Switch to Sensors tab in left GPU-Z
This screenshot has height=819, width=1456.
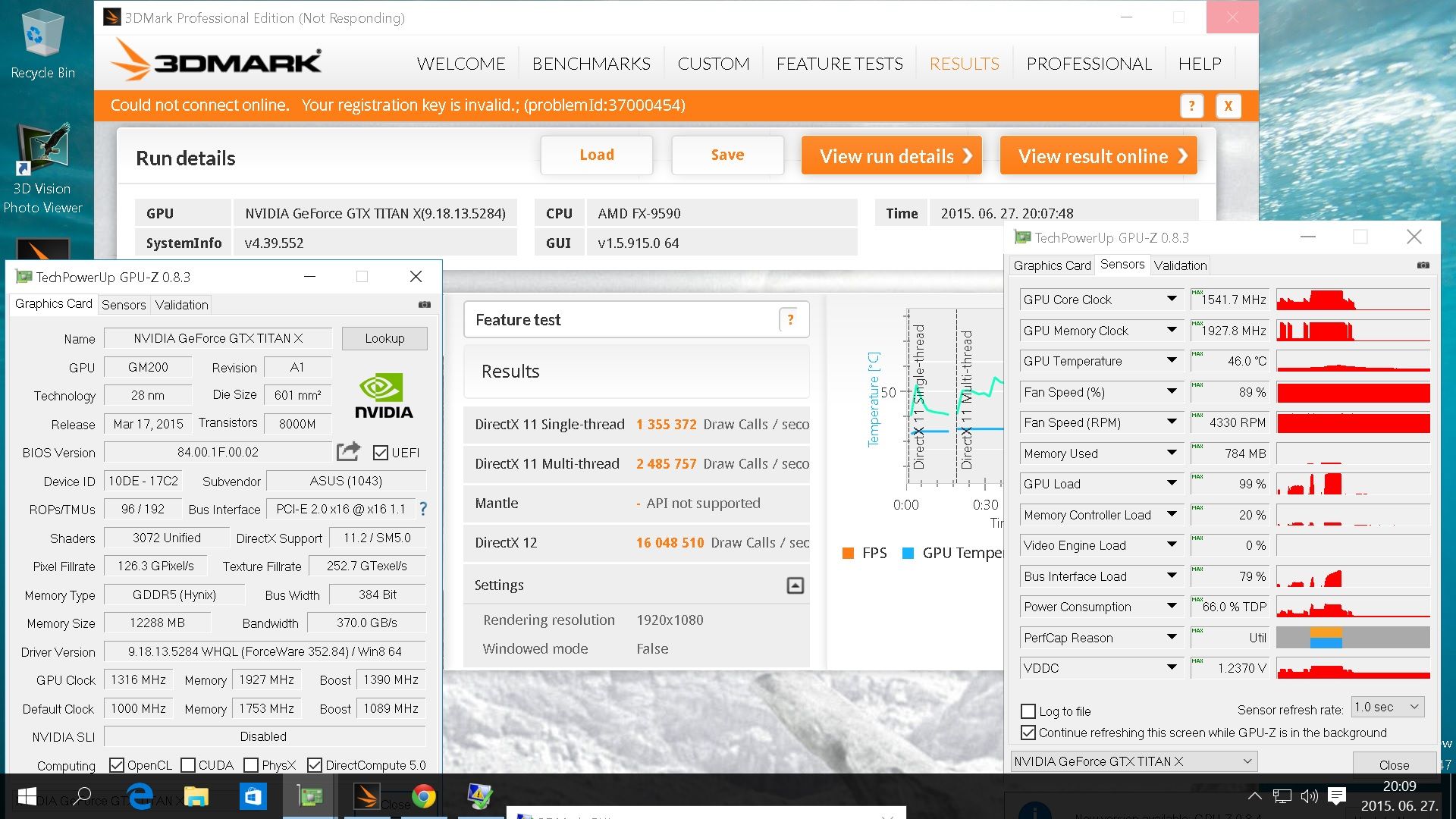(x=124, y=305)
